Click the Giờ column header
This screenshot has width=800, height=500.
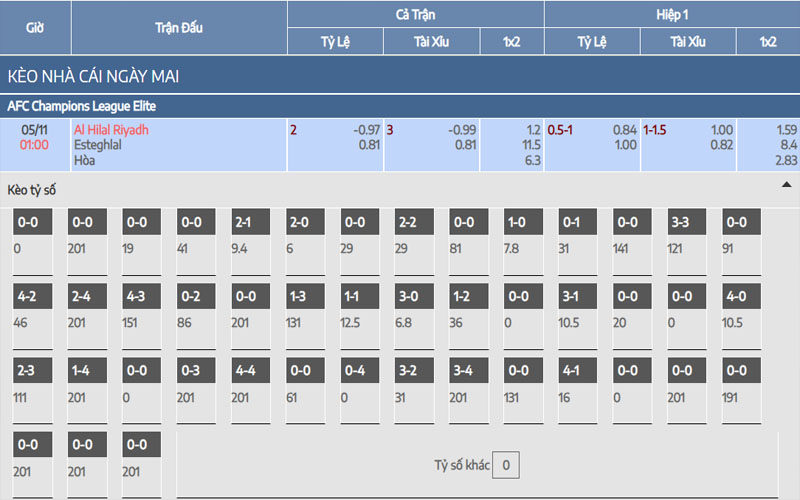point(35,27)
